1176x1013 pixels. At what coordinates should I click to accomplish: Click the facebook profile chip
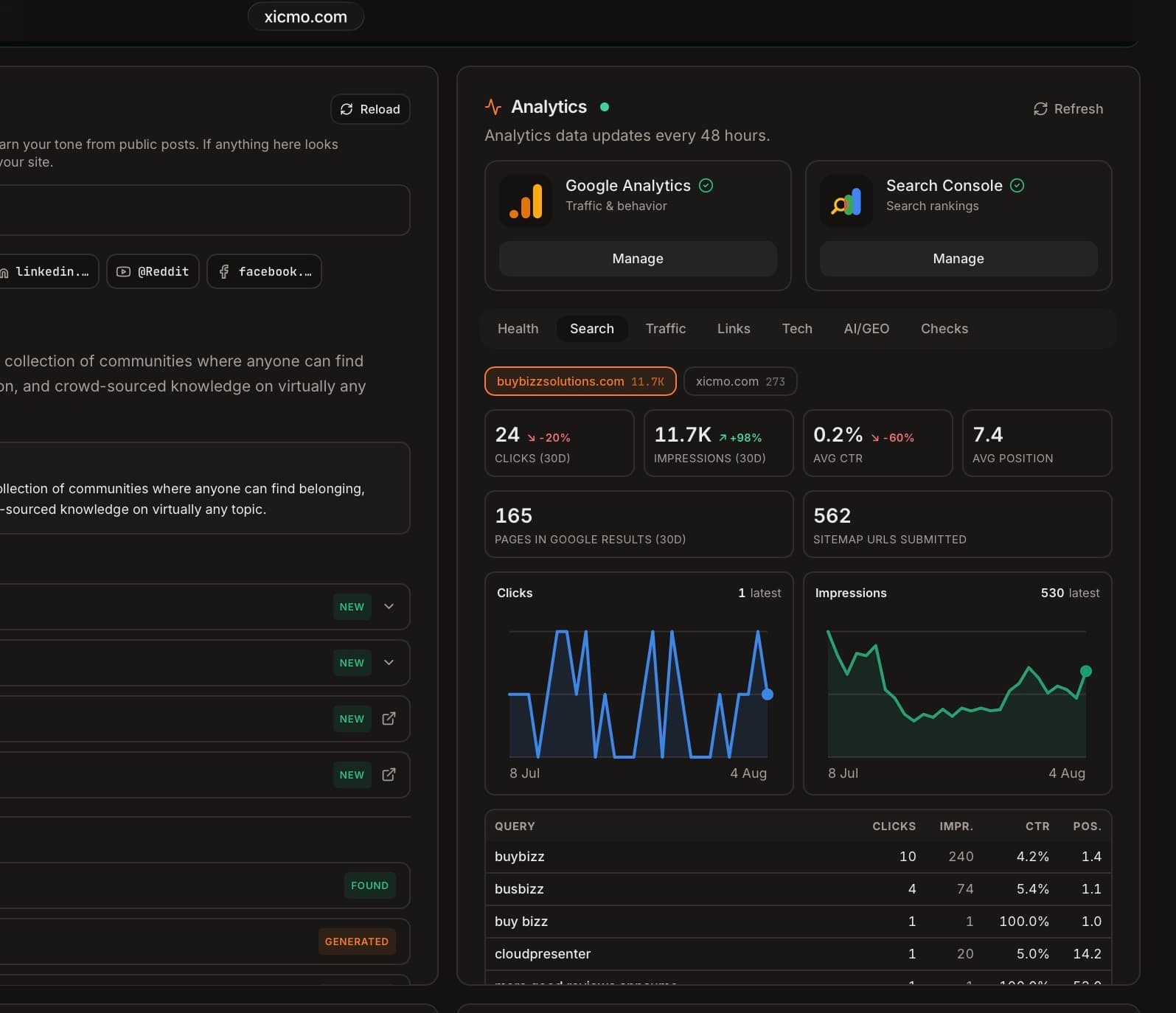[265, 271]
